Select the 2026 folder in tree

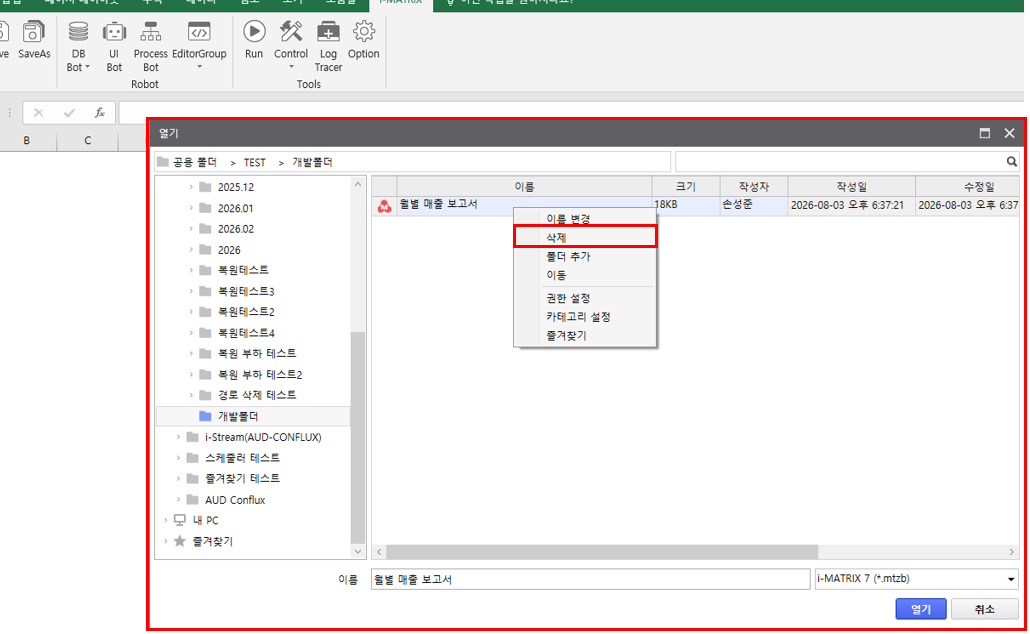pos(229,250)
